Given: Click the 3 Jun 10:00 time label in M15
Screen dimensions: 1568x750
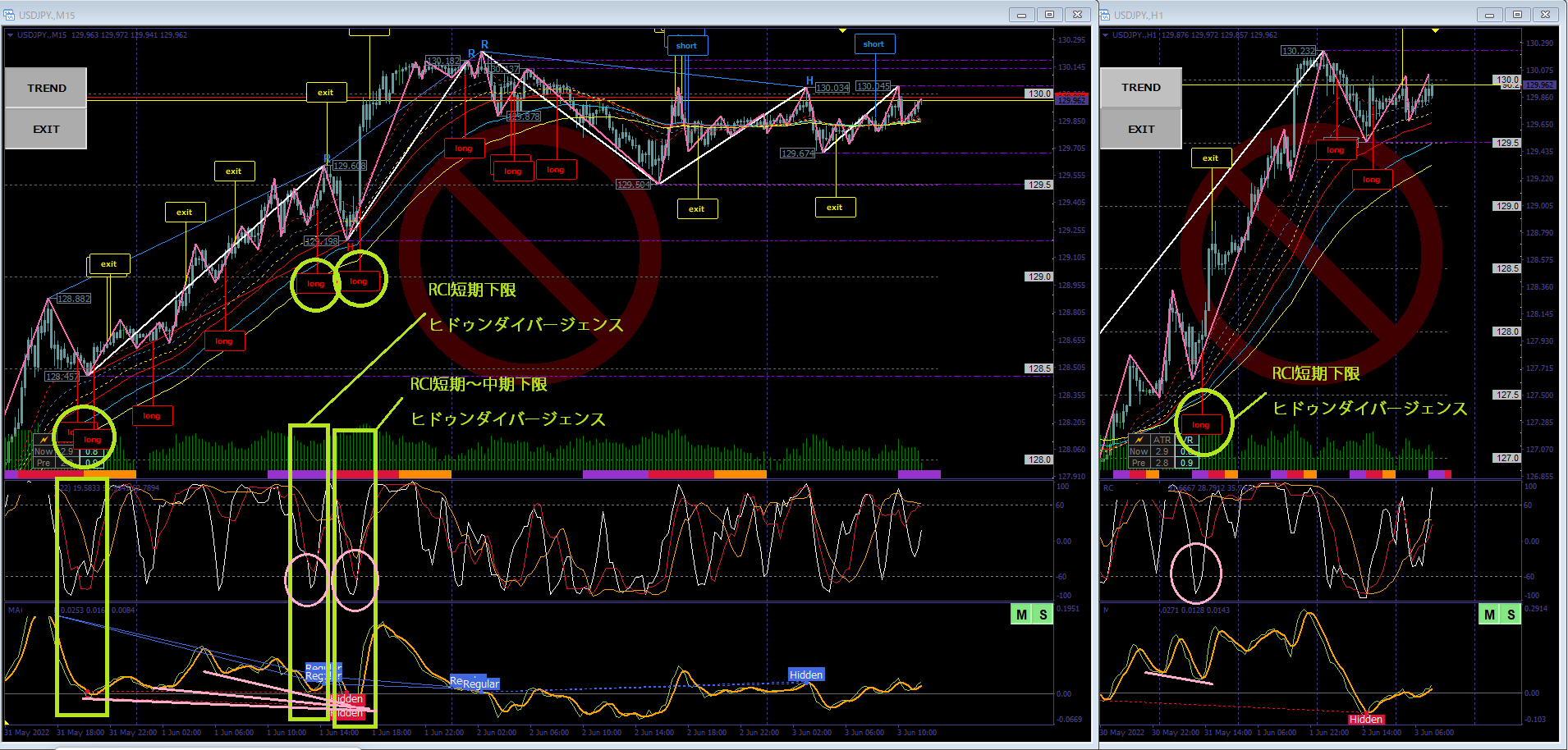Looking at the screenshot, I should 917,733.
